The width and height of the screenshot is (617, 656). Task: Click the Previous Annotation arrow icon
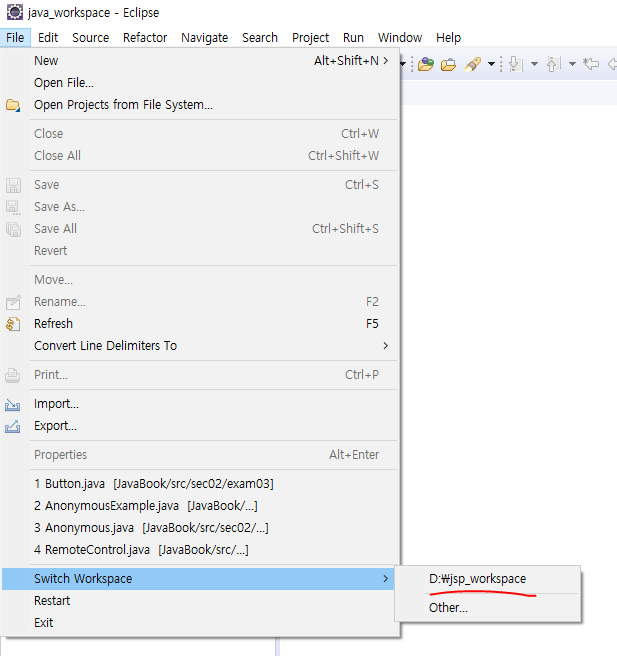pos(554,64)
